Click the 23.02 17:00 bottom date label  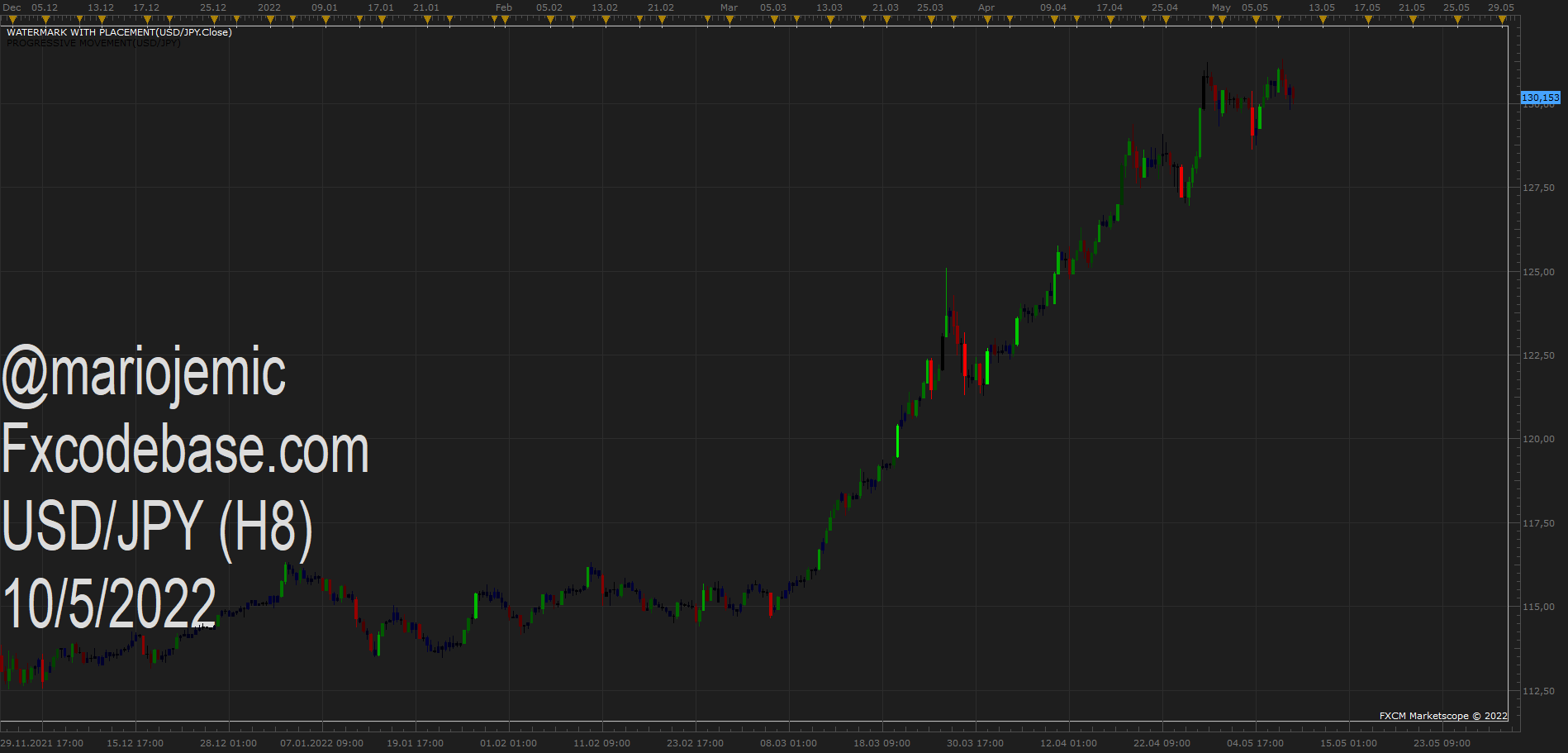[695, 743]
